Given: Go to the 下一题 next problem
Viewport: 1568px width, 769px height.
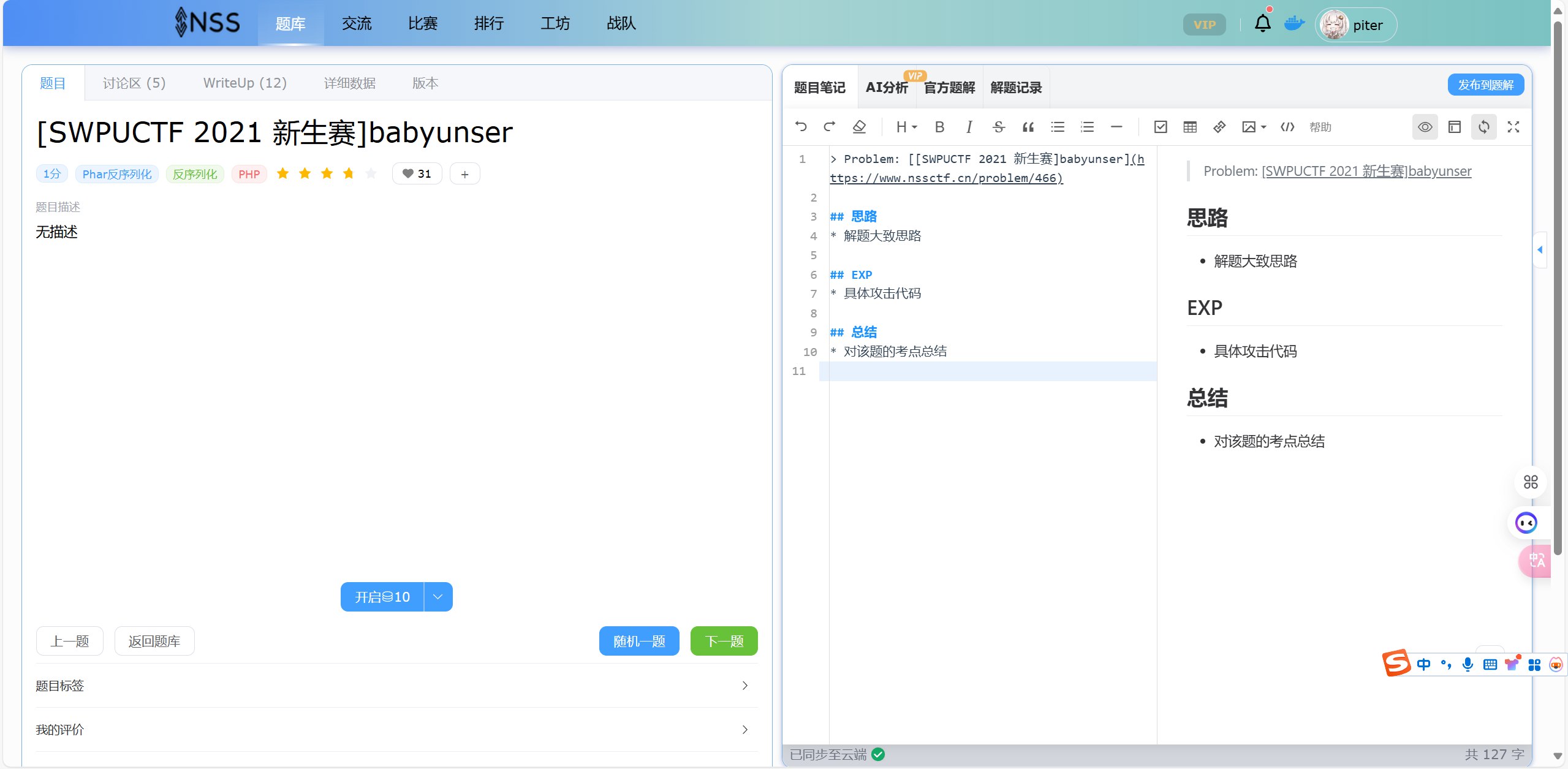Looking at the screenshot, I should coord(724,641).
